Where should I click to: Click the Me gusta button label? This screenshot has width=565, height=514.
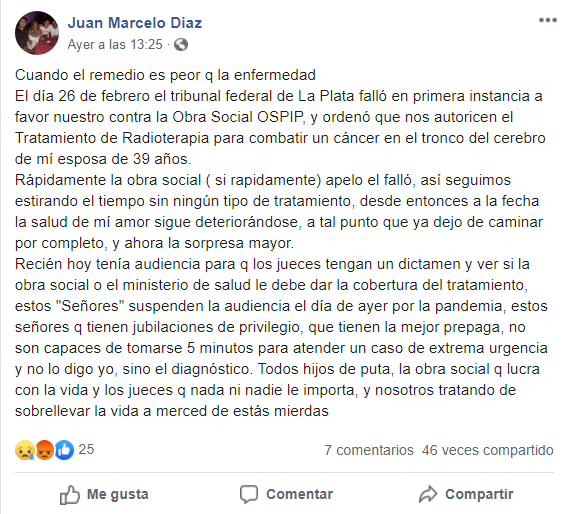coord(117,494)
